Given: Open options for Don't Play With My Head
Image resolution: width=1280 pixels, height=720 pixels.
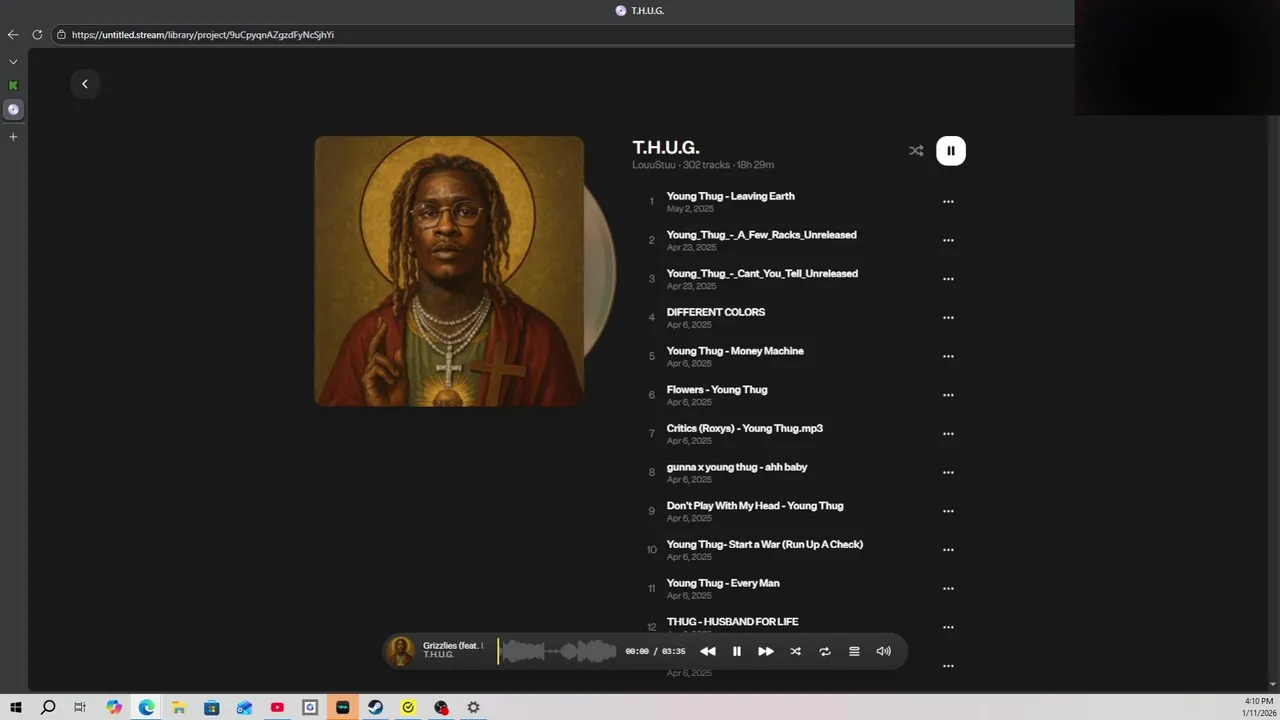Looking at the screenshot, I should (x=948, y=511).
